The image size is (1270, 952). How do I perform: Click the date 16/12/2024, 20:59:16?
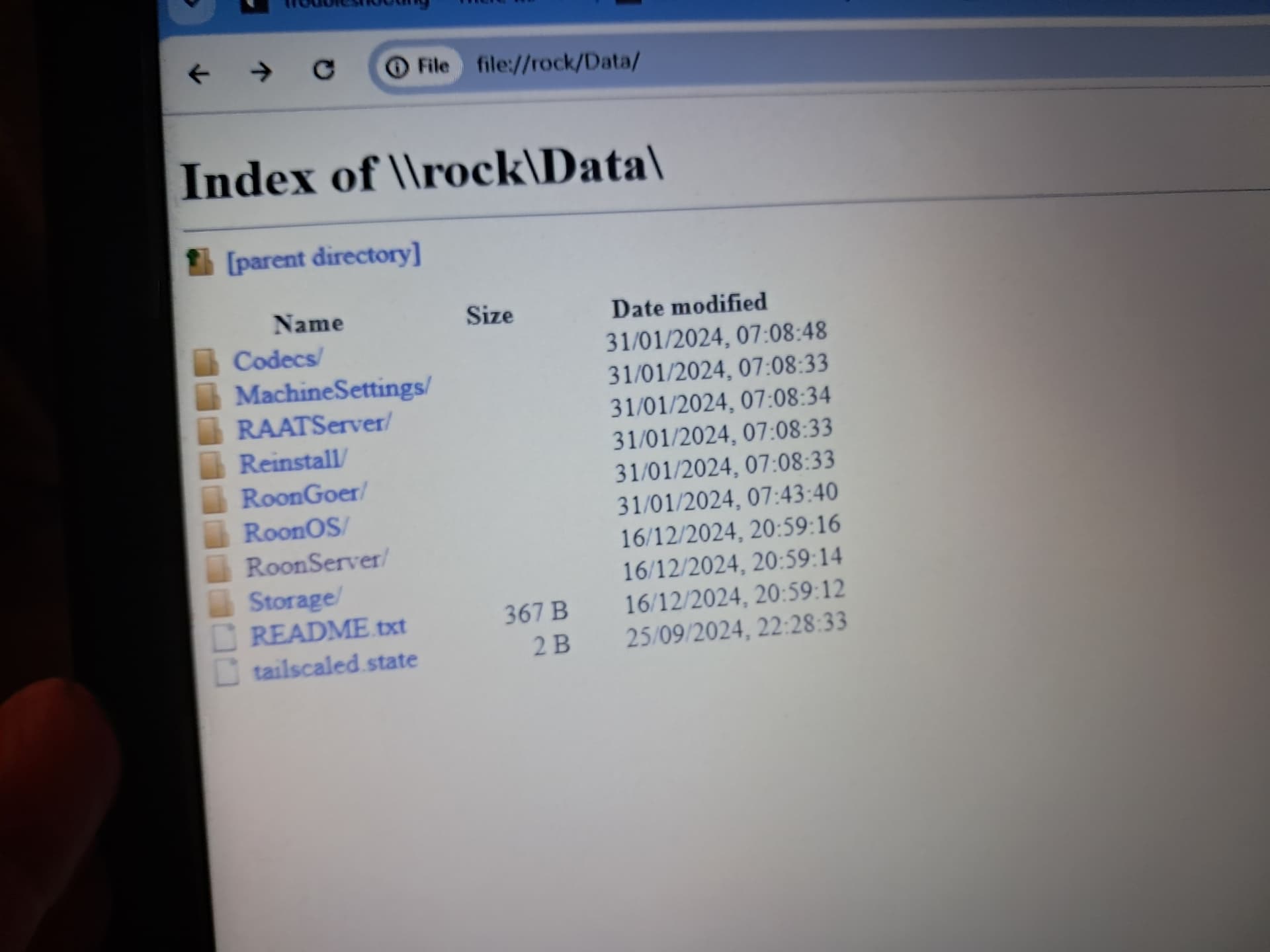pyautogui.click(x=730, y=531)
